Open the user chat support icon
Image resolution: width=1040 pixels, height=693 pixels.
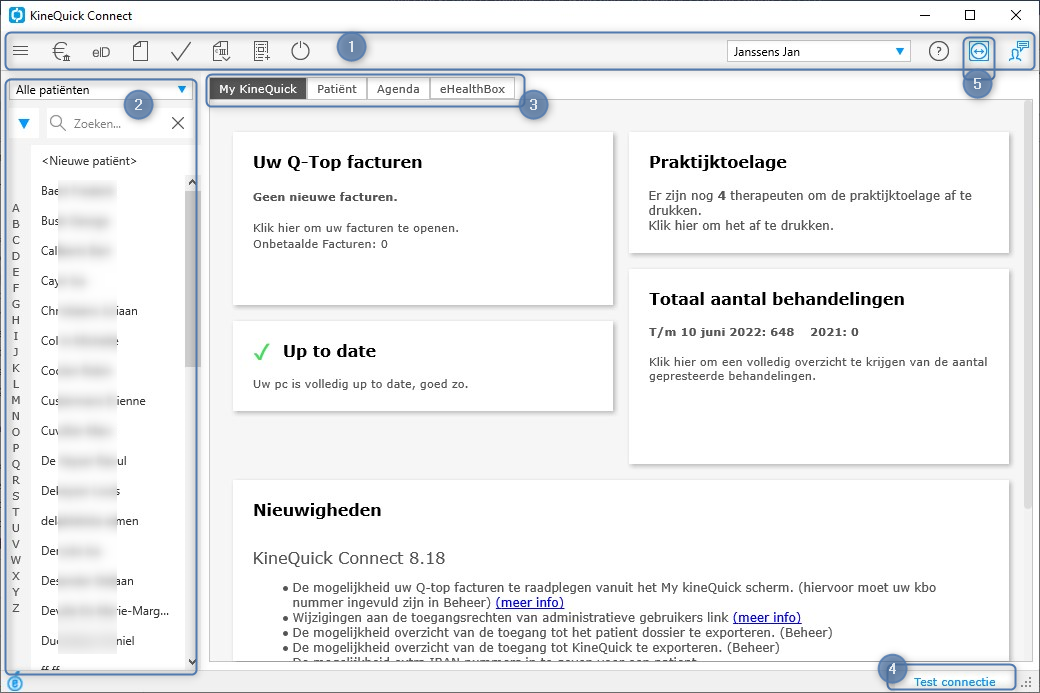point(1018,51)
